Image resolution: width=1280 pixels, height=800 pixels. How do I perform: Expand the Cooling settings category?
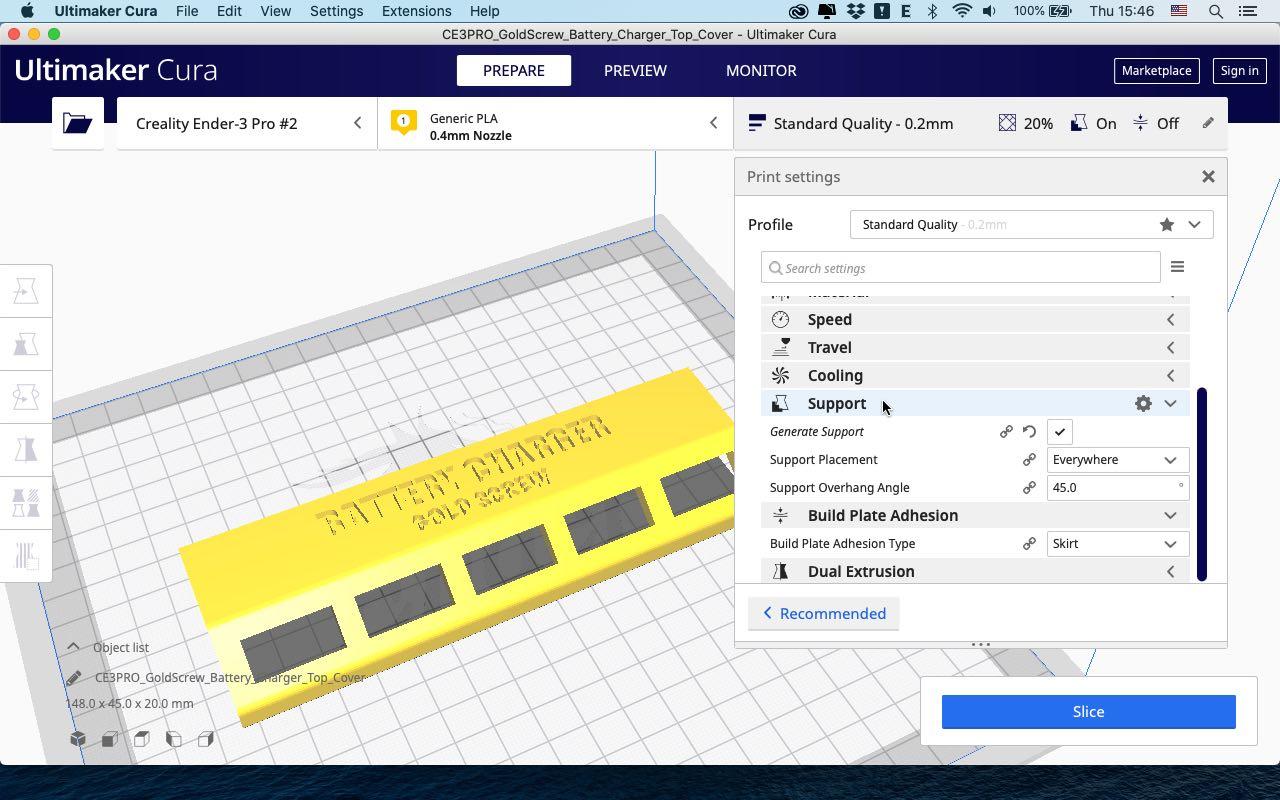[x=975, y=376]
